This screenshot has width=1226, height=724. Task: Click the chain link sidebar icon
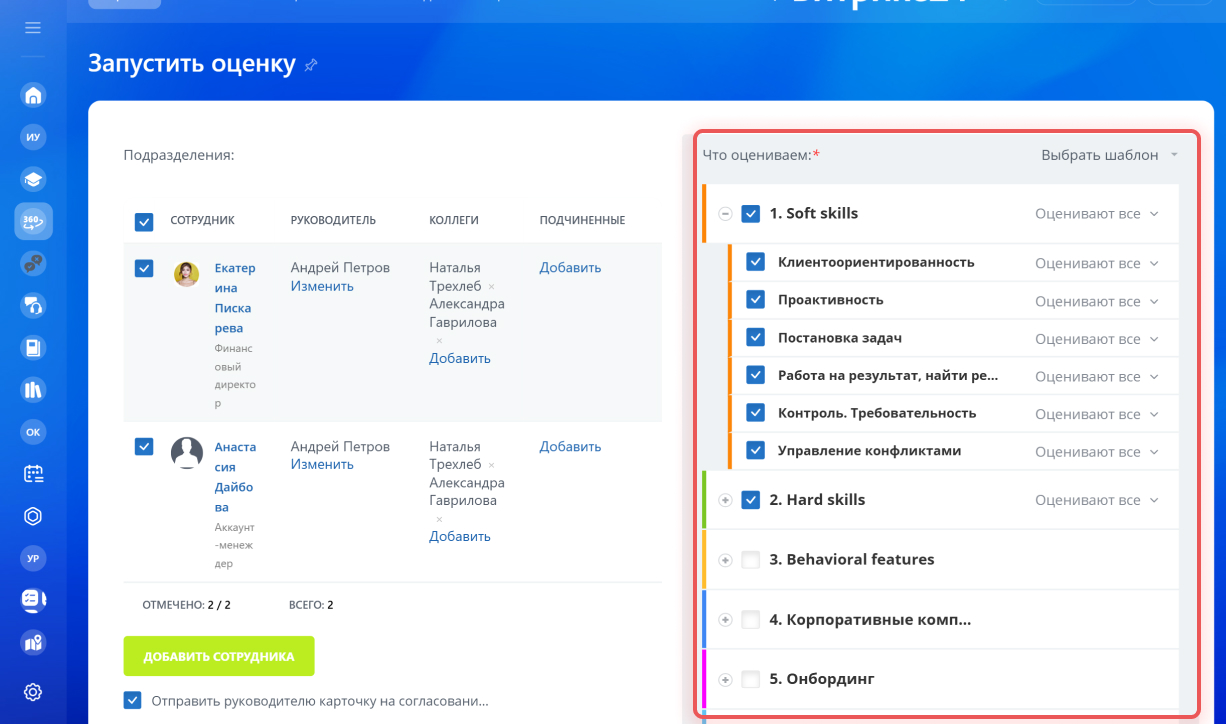(x=33, y=264)
